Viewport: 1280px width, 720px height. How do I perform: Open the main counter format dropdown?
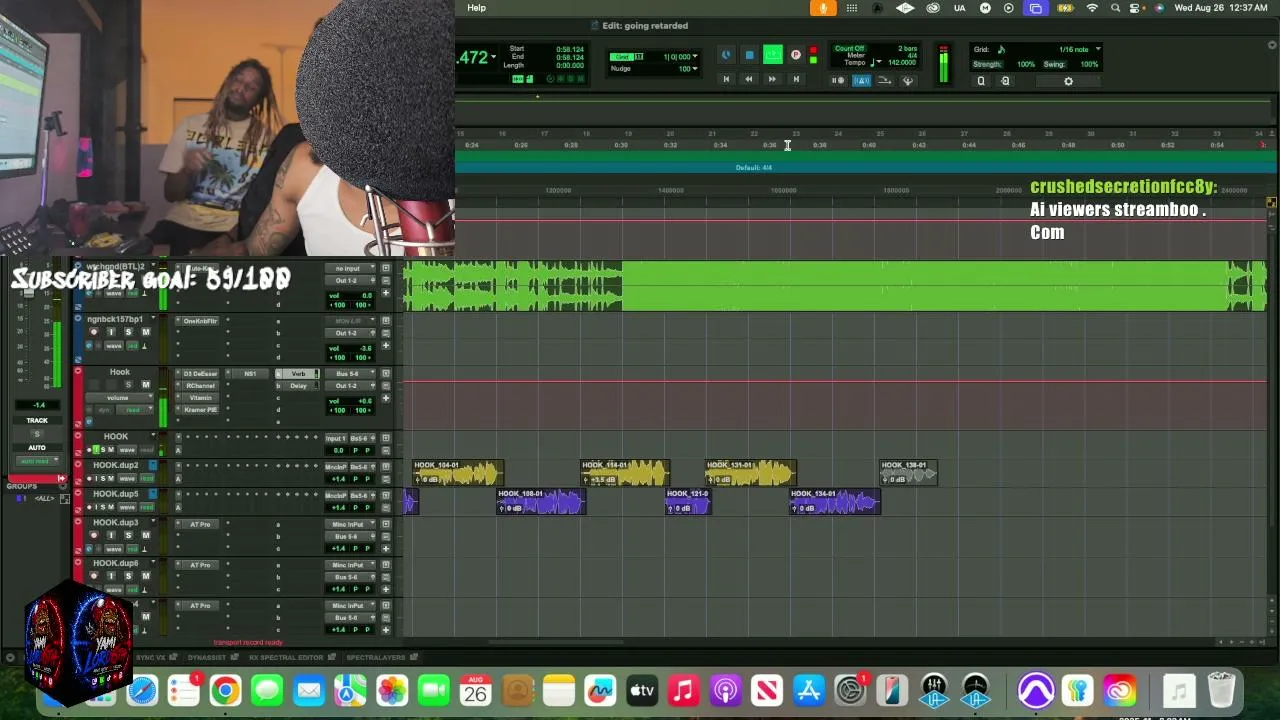493,57
